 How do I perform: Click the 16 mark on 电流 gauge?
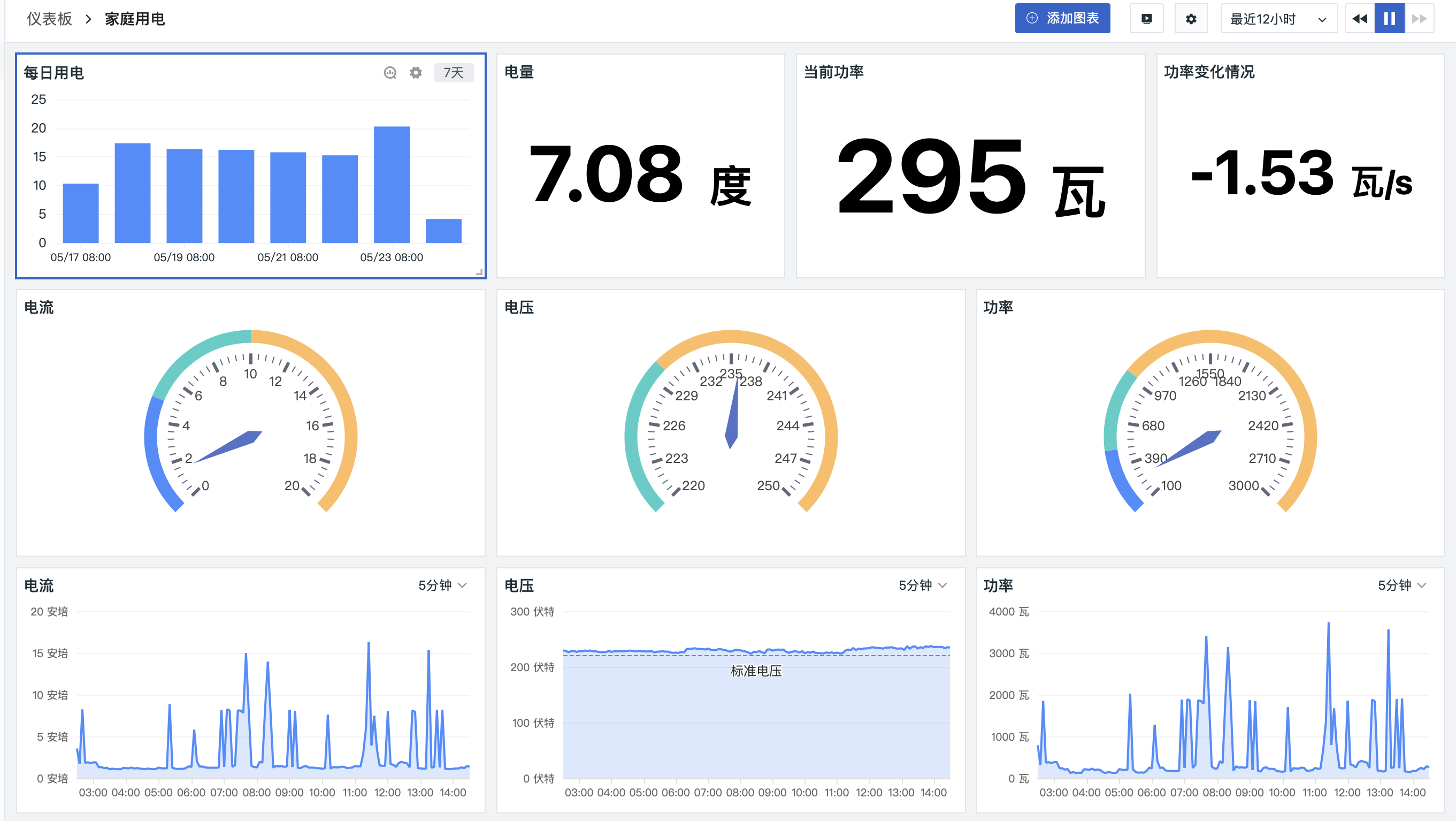[312, 426]
